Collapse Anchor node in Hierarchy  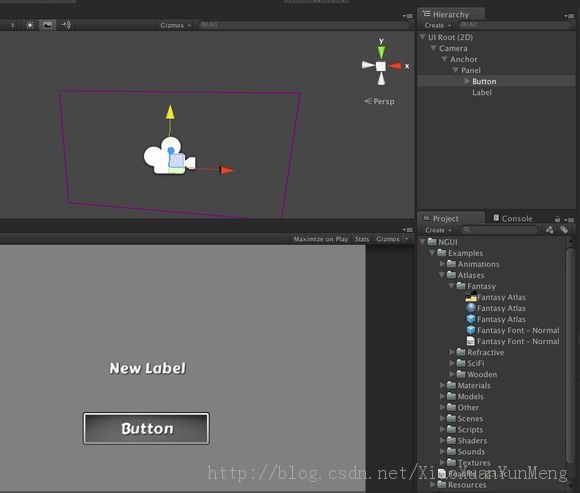coord(445,59)
